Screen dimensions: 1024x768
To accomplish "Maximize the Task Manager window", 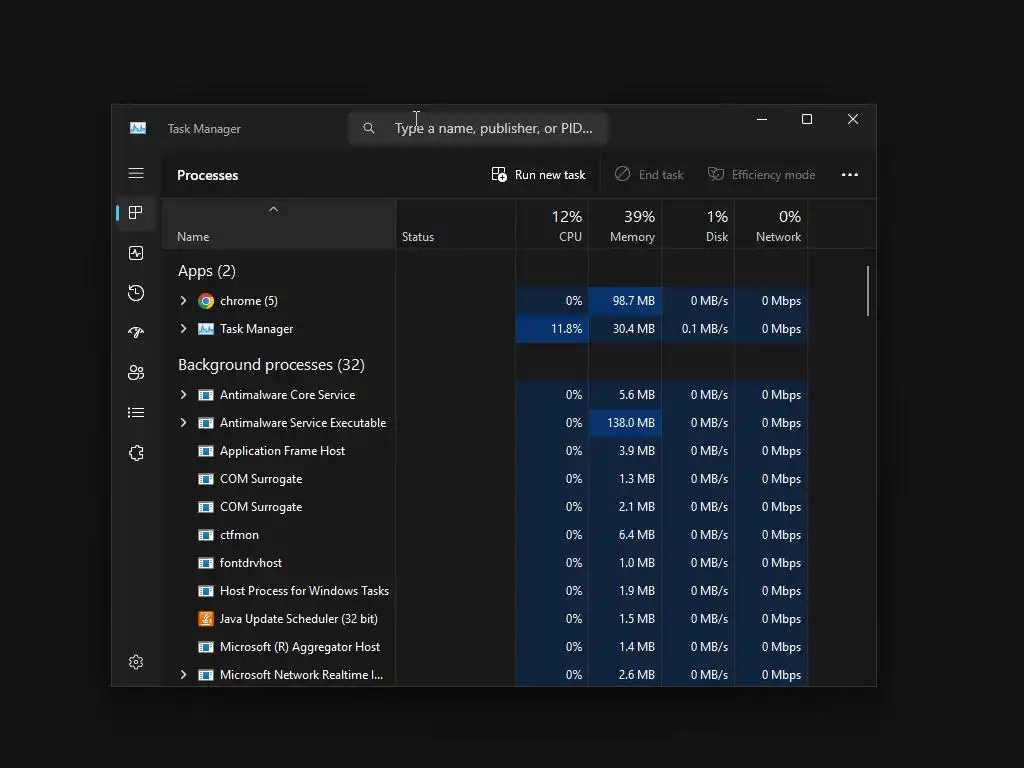I will click(x=807, y=120).
